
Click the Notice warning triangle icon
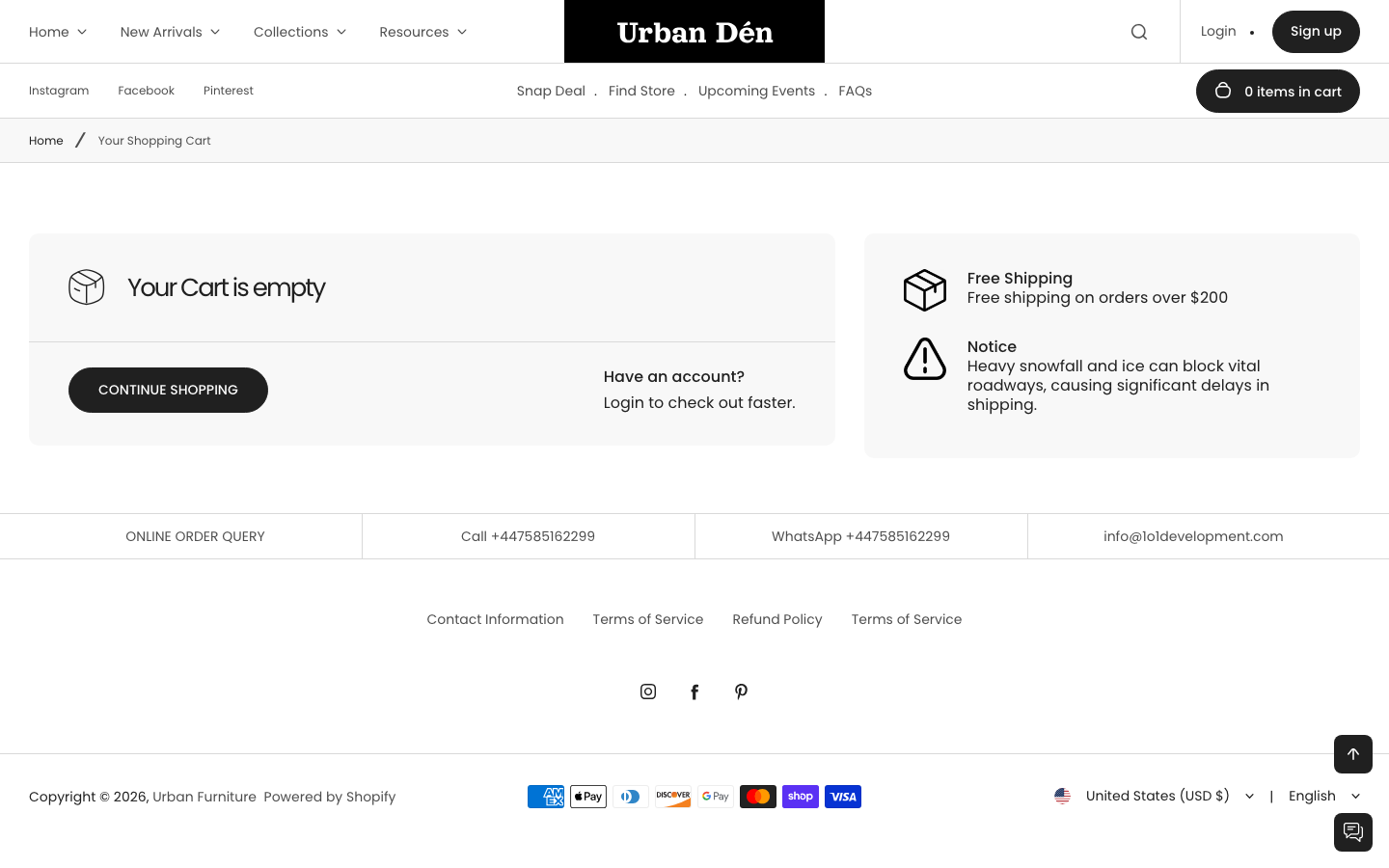click(925, 359)
